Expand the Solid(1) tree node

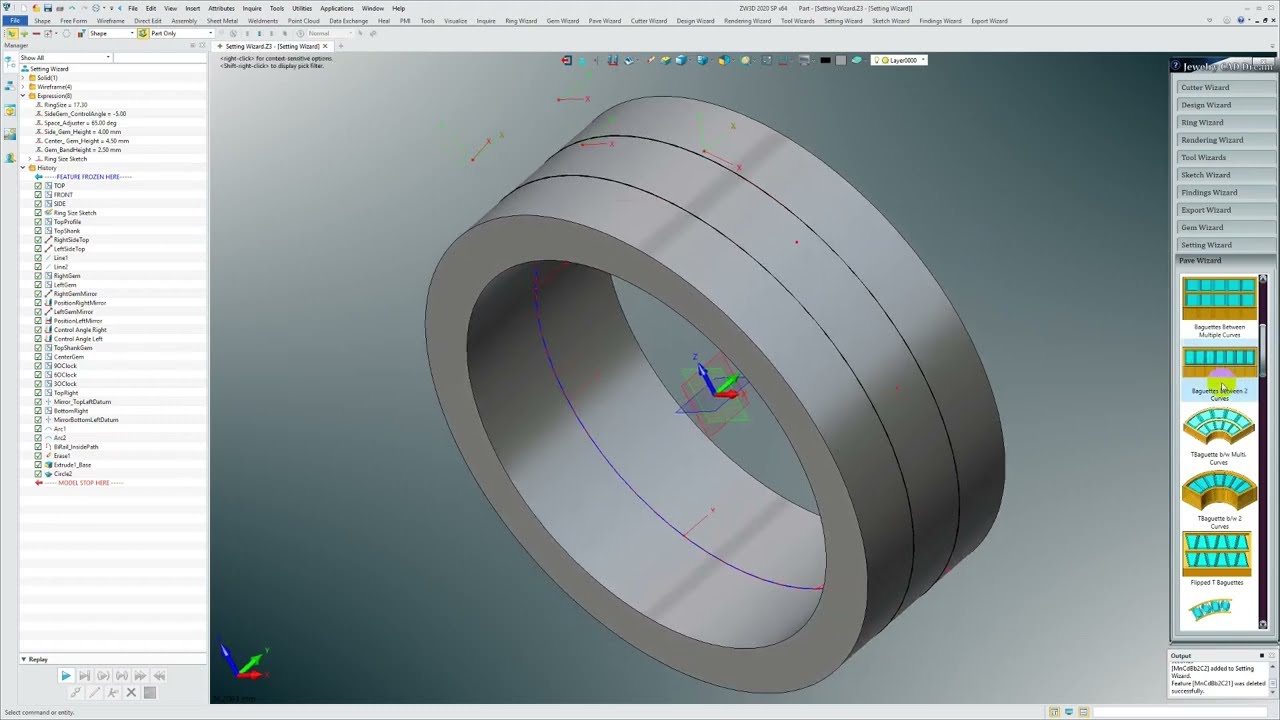point(23,78)
